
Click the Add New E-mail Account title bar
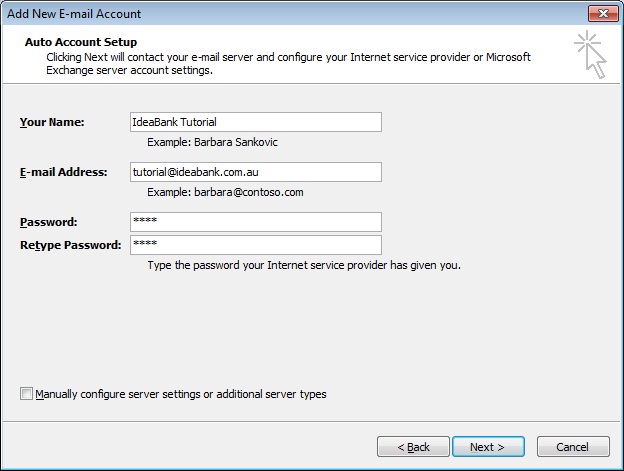coord(294,14)
